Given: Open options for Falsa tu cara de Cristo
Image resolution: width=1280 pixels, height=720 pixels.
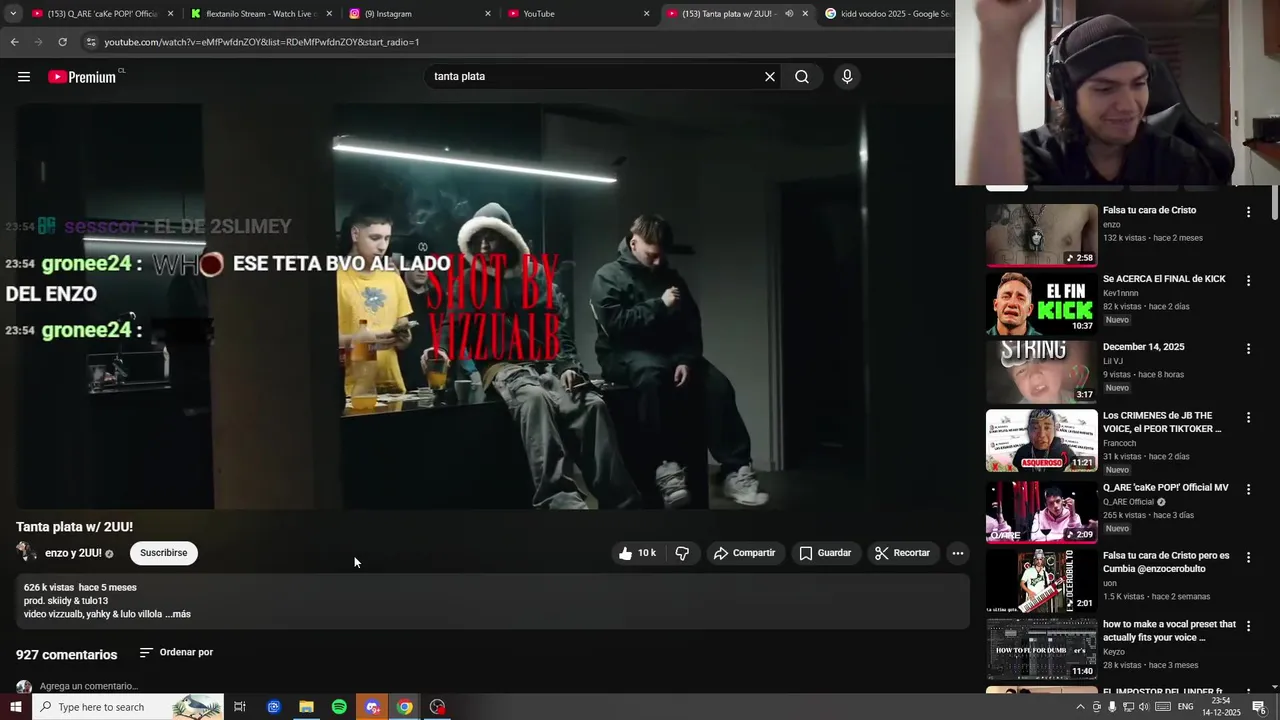Looking at the screenshot, I should click(x=1248, y=212).
